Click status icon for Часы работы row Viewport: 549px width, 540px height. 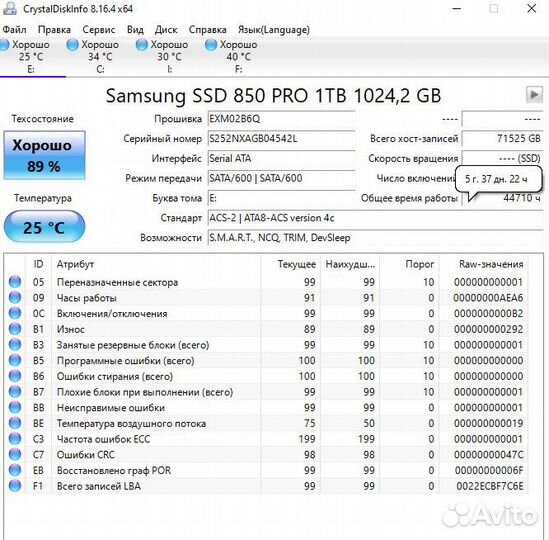(15, 298)
